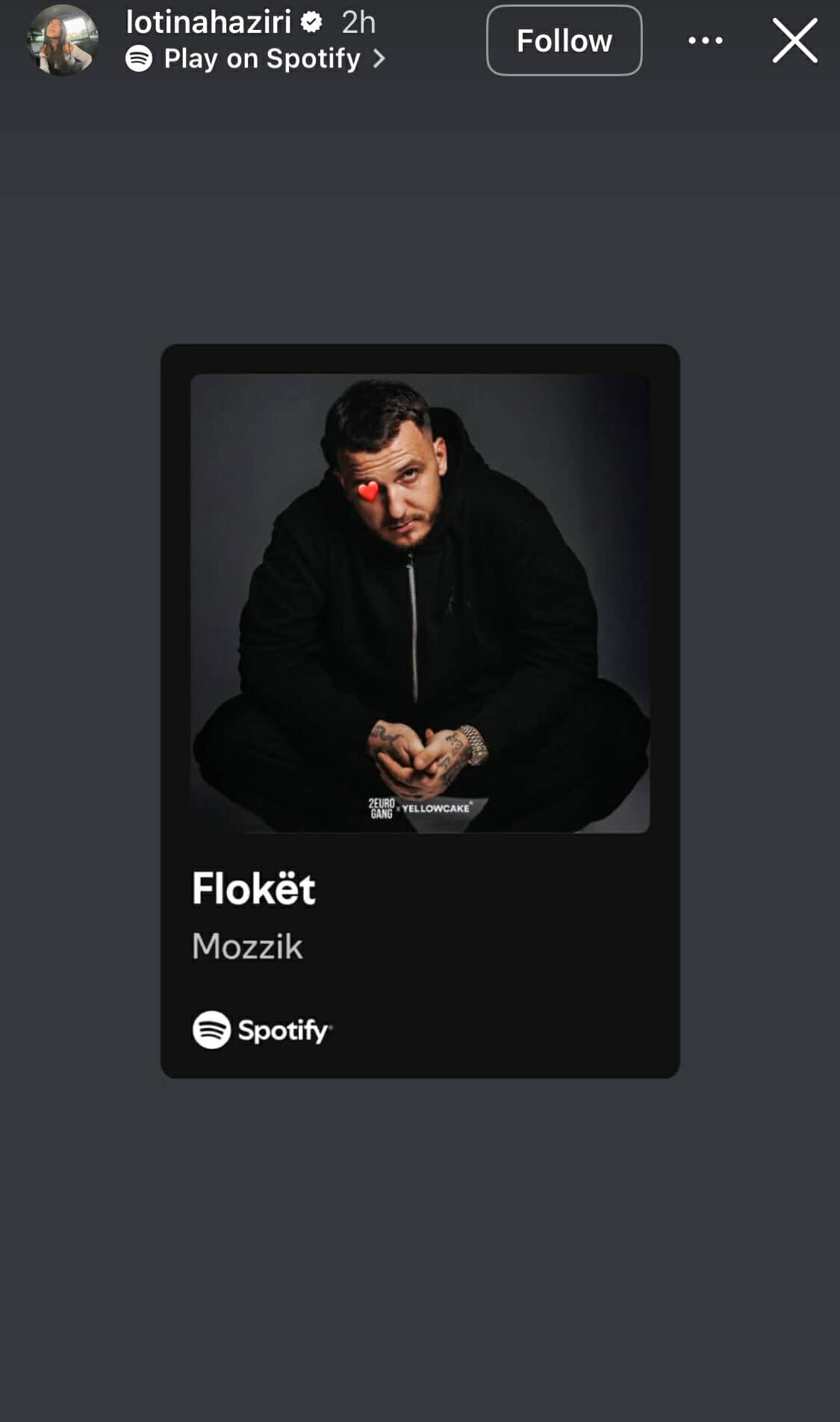The width and height of the screenshot is (840, 1422).
Task: Follow the lotinahaziri account
Action: (x=564, y=40)
